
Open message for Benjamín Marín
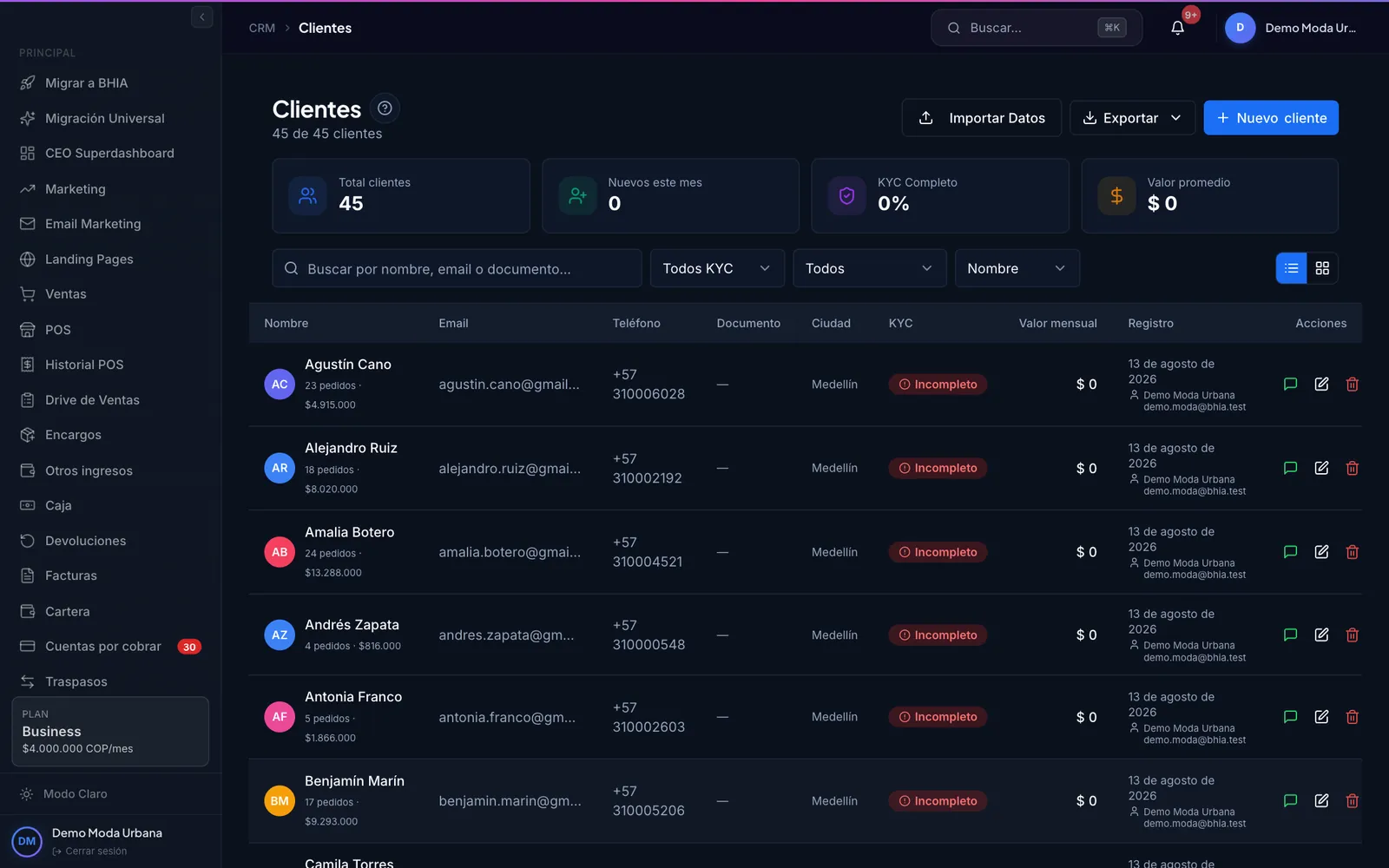tap(1290, 801)
